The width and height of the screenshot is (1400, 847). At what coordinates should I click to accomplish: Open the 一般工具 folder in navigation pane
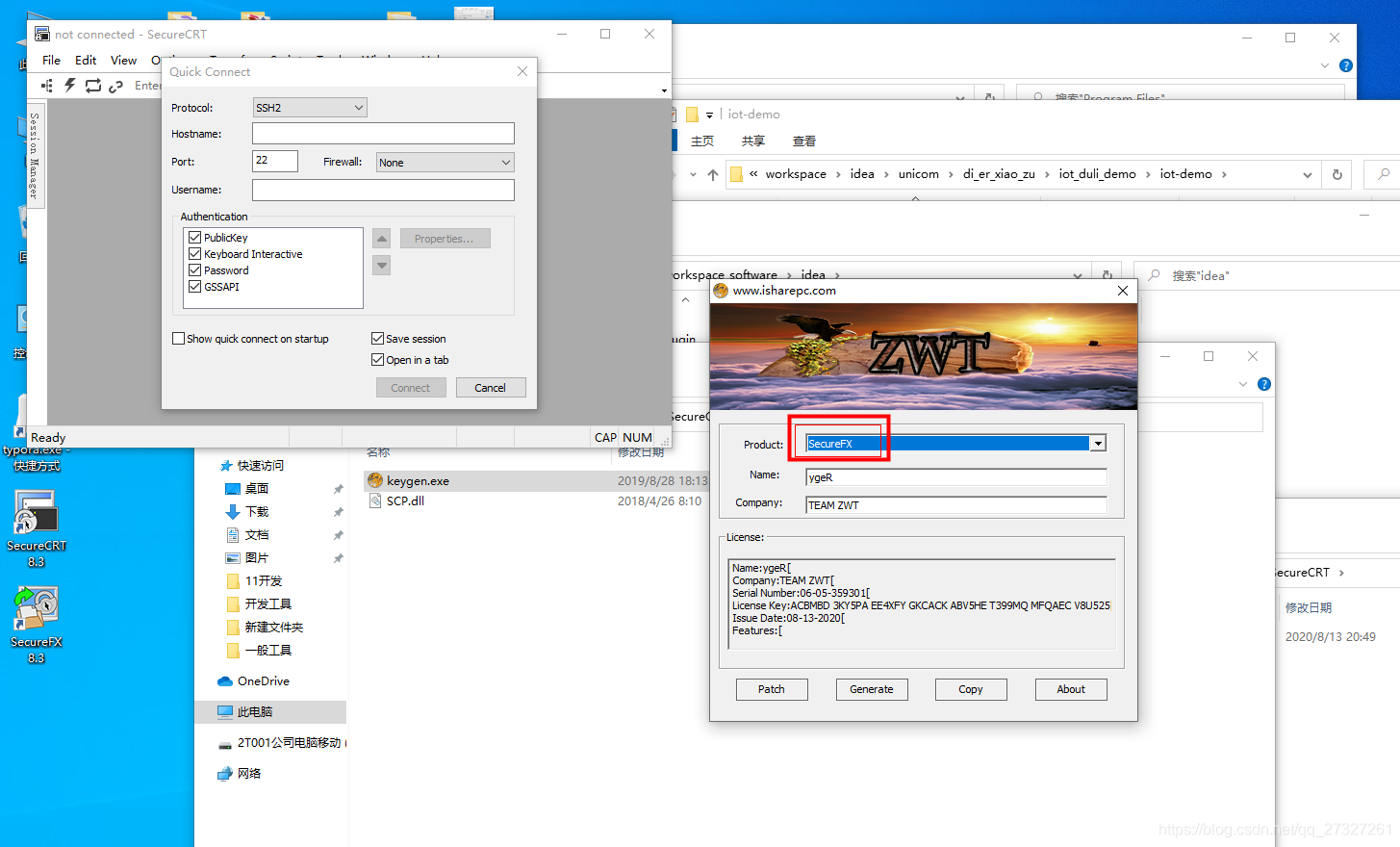pyautogui.click(x=267, y=650)
